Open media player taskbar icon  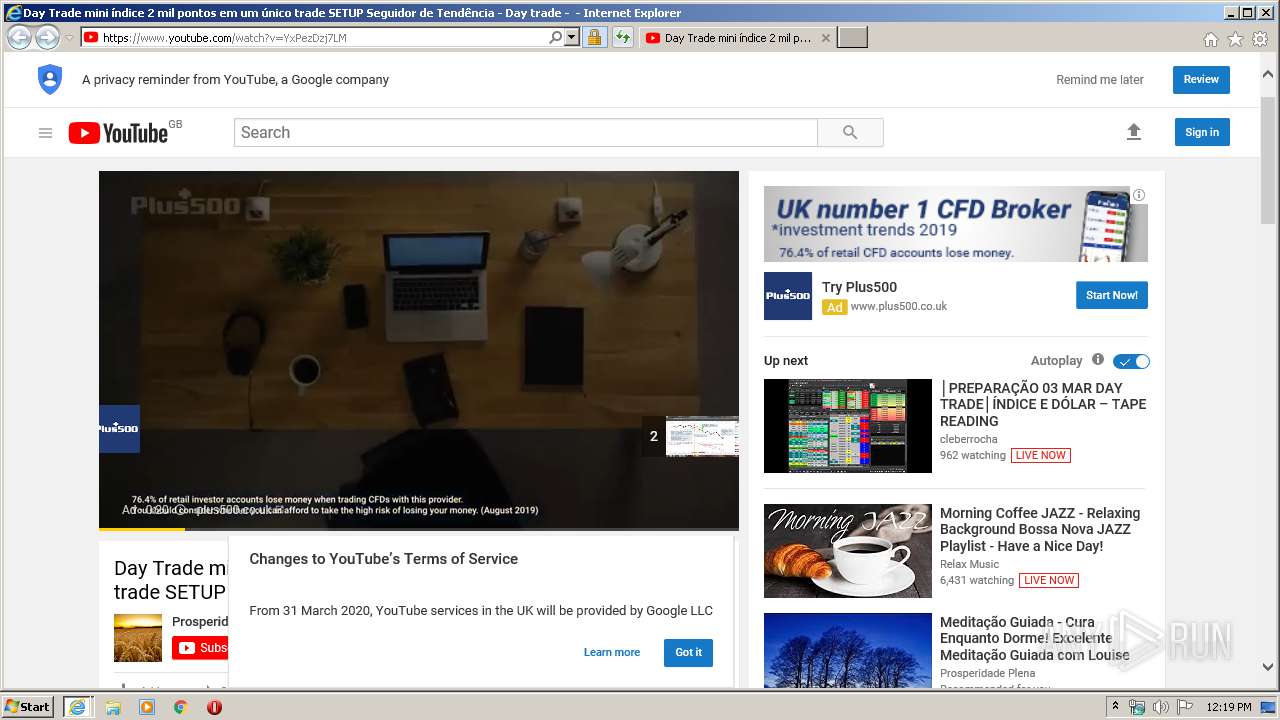point(147,707)
